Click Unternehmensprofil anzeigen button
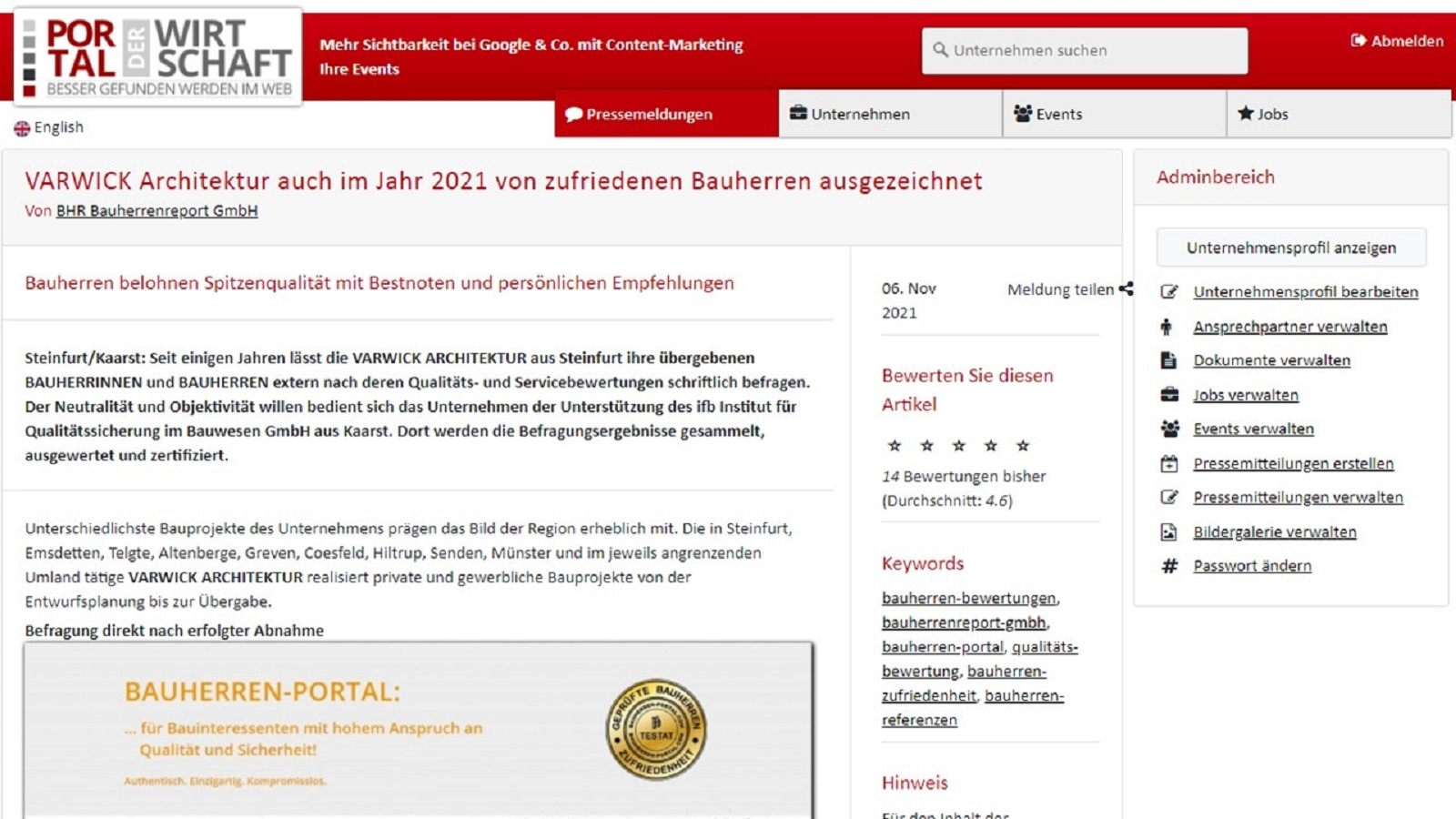 (x=1291, y=248)
